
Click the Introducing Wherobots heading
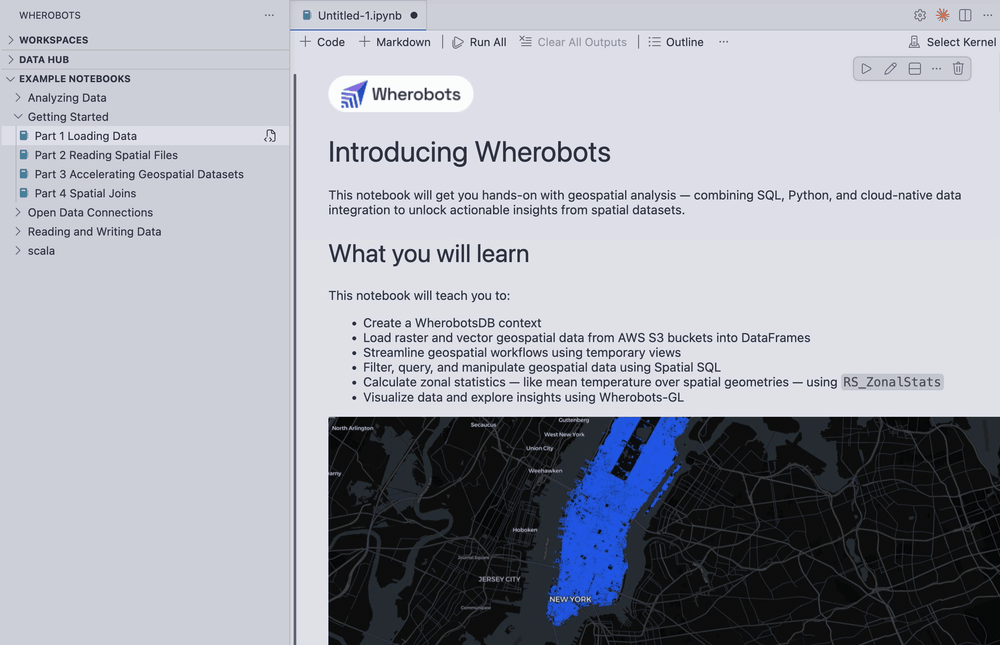469,152
